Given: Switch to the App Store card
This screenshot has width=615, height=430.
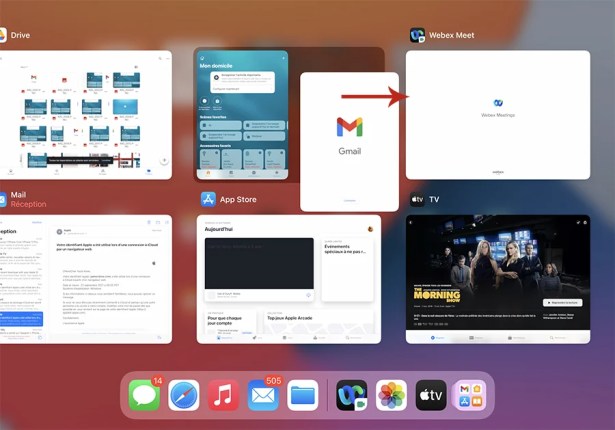Looking at the screenshot, I should coord(289,279).
